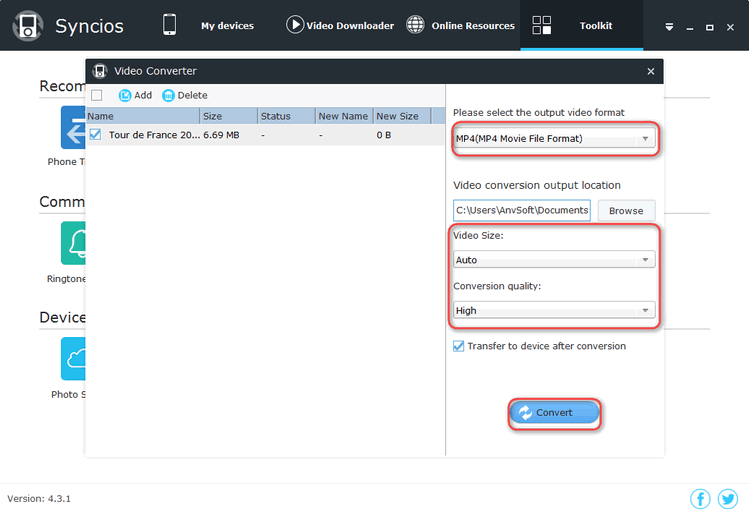Click the phone device icon

tap(170, 25)
